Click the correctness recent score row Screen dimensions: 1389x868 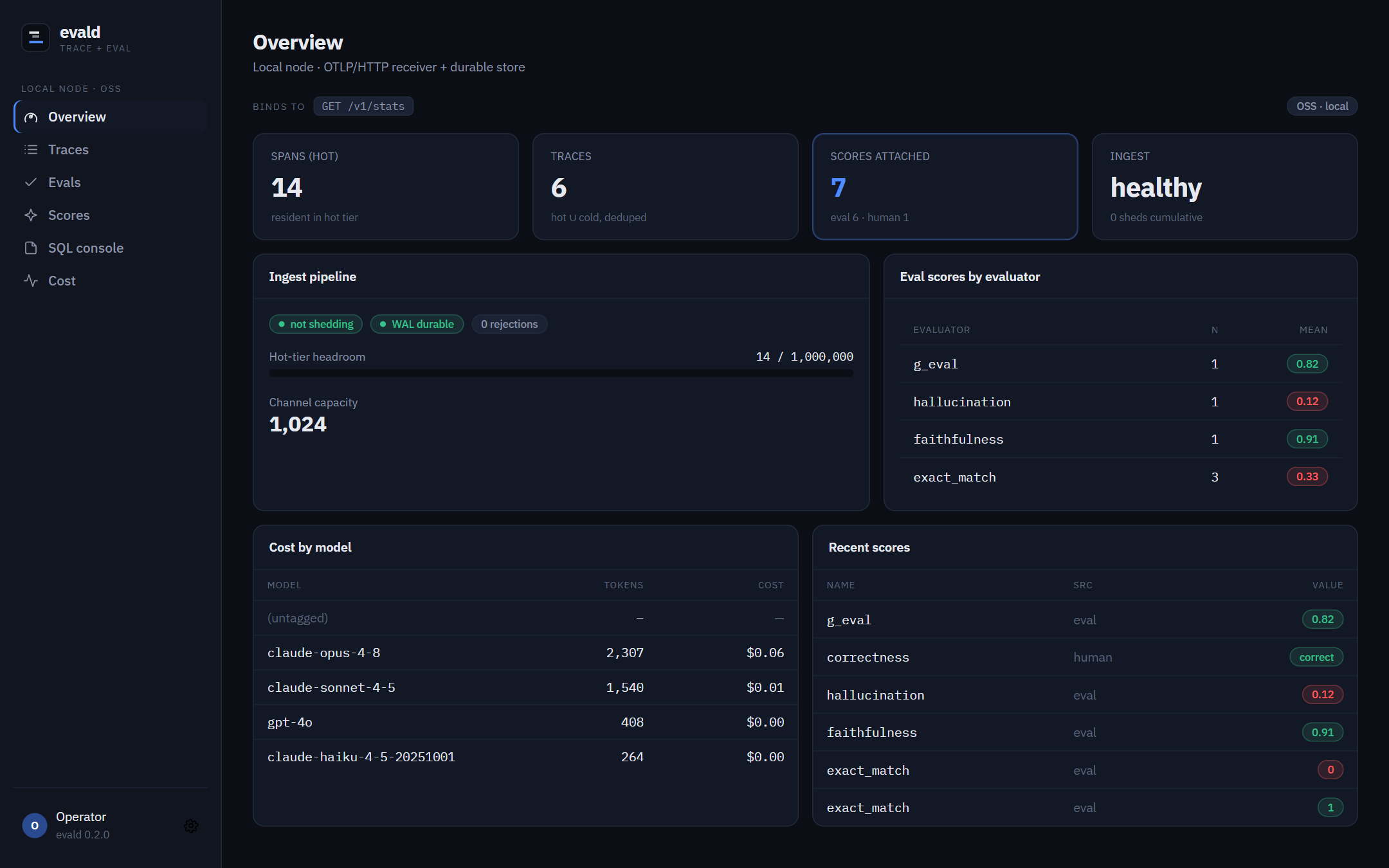pyautogui.click(x=1085, y=657)
